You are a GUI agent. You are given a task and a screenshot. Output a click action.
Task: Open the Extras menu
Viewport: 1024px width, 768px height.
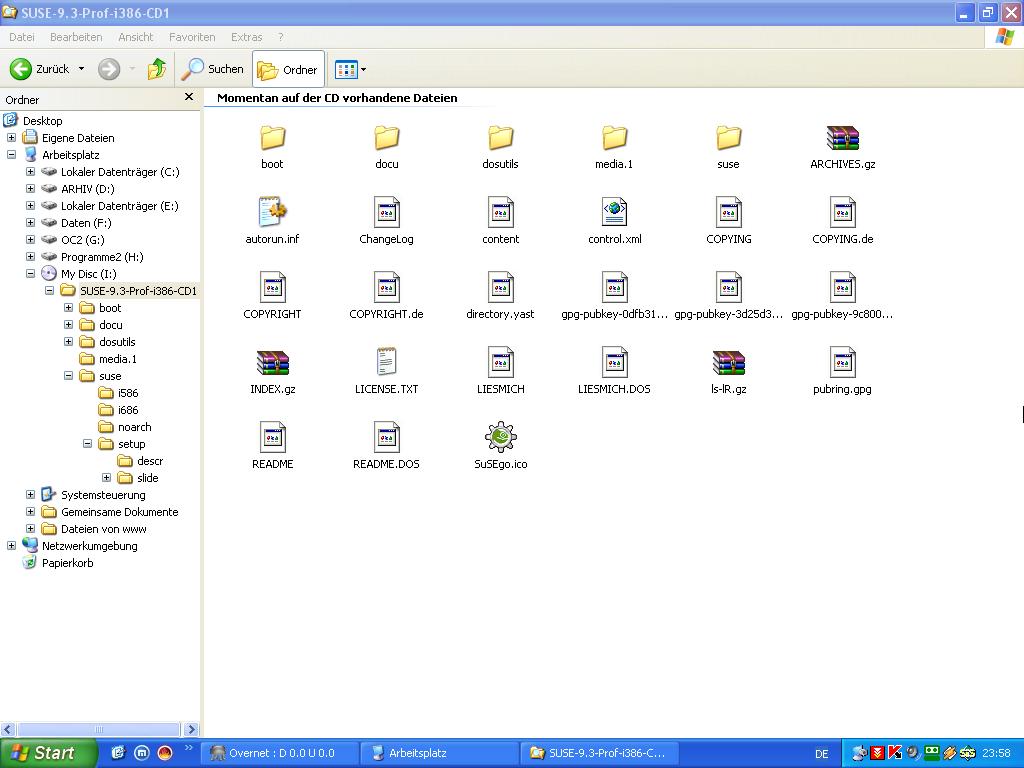coord(246,37)
